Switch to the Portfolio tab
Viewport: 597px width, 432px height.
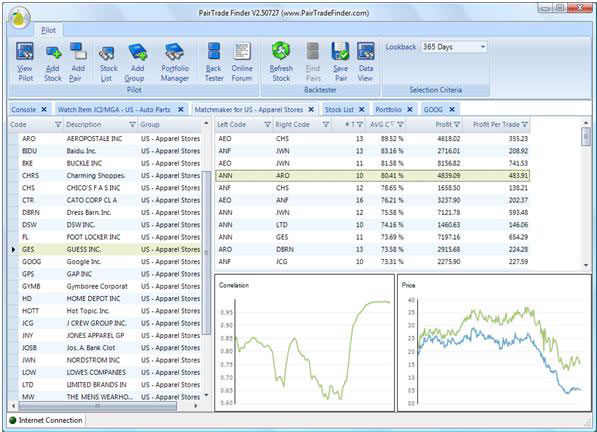[x=388, y=110]
